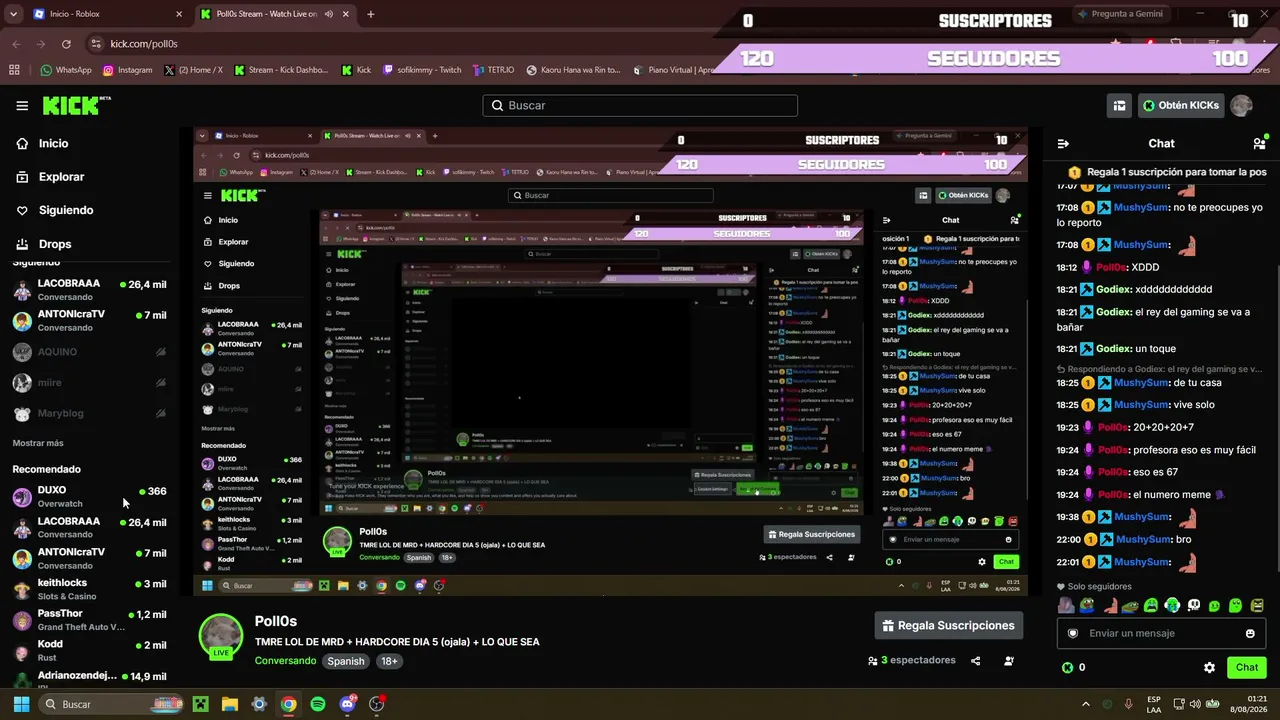Click the Kick Buscar search field
Image resolution: width=1280 pixels, height=720 pixels.
tap(640, 105)
